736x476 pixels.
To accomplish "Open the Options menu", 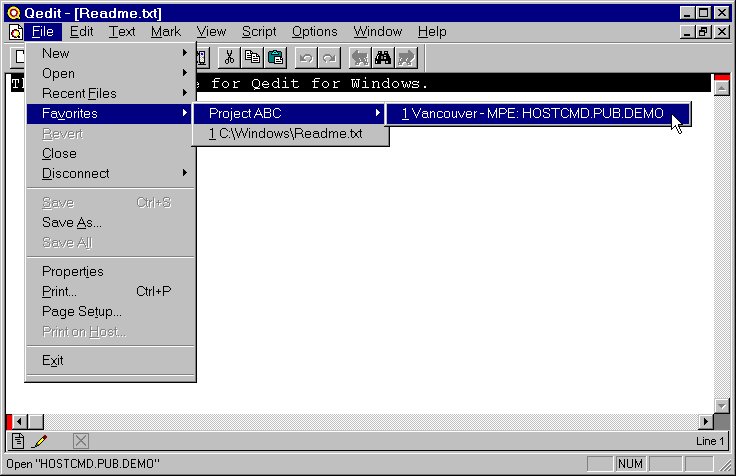I will point(314,32).
